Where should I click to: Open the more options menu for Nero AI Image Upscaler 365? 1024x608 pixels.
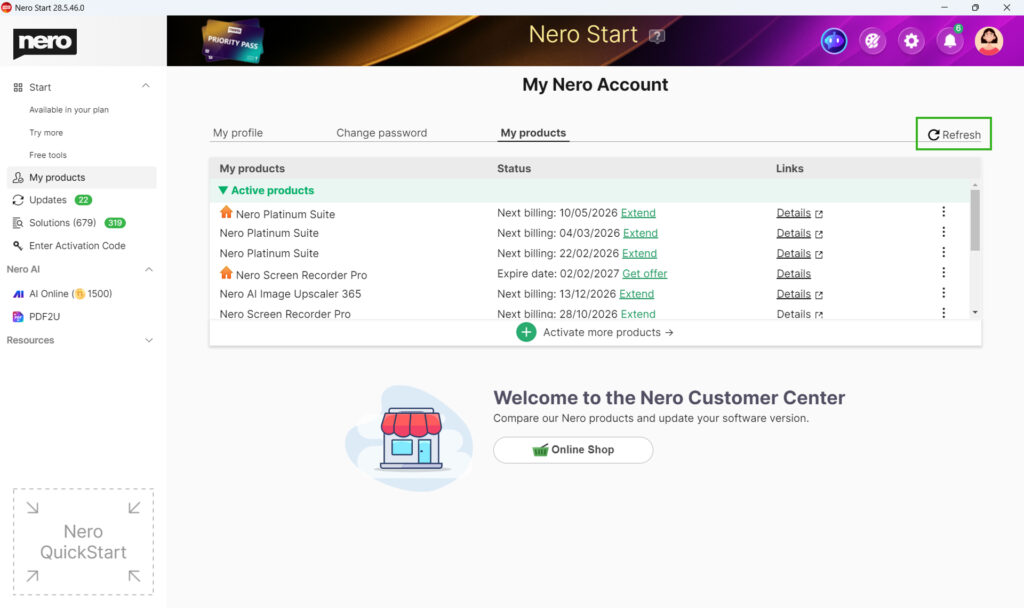click(x=943, y=293)
